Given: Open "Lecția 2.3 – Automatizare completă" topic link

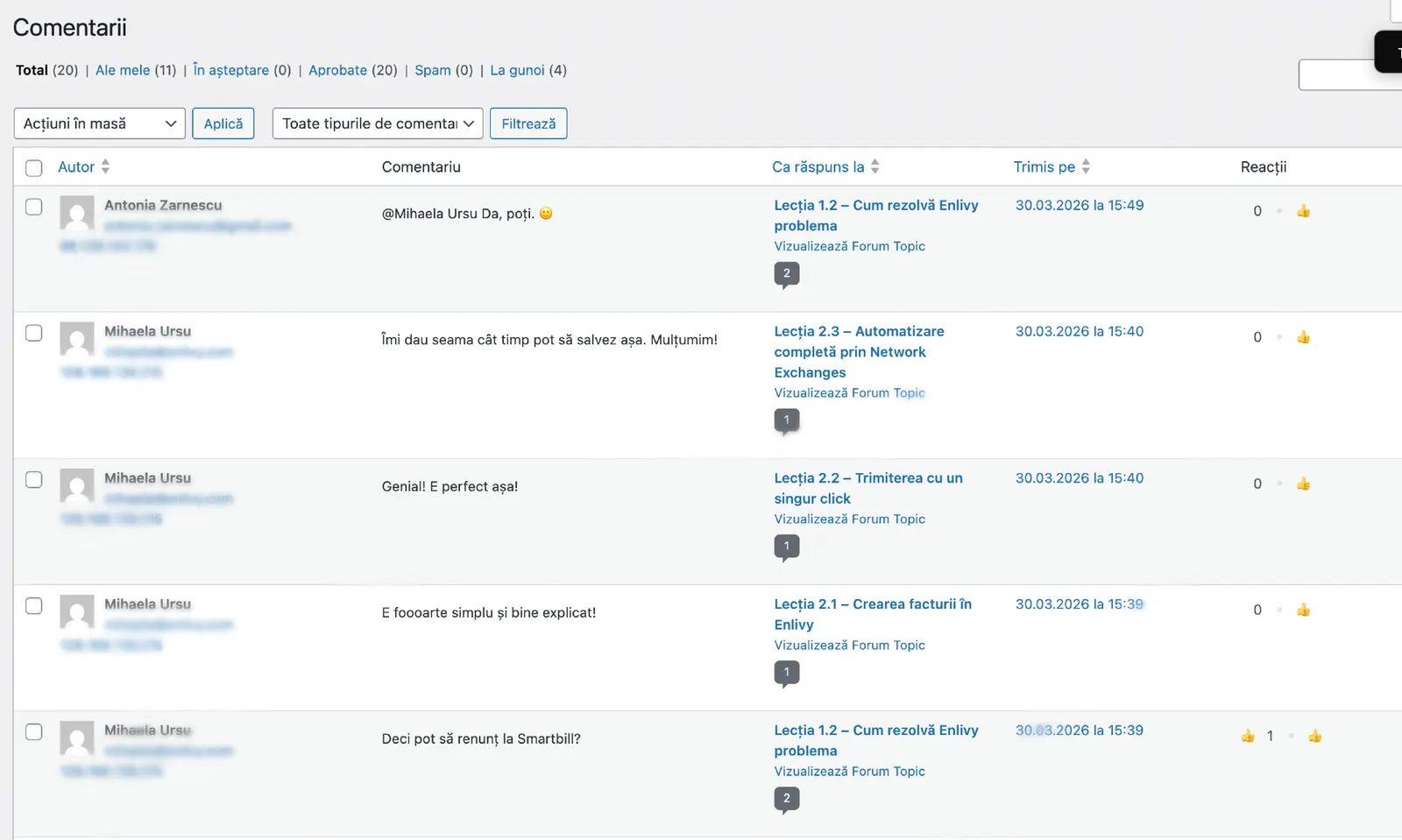Looking at the screenshot, I should click(x=860, y=352).
